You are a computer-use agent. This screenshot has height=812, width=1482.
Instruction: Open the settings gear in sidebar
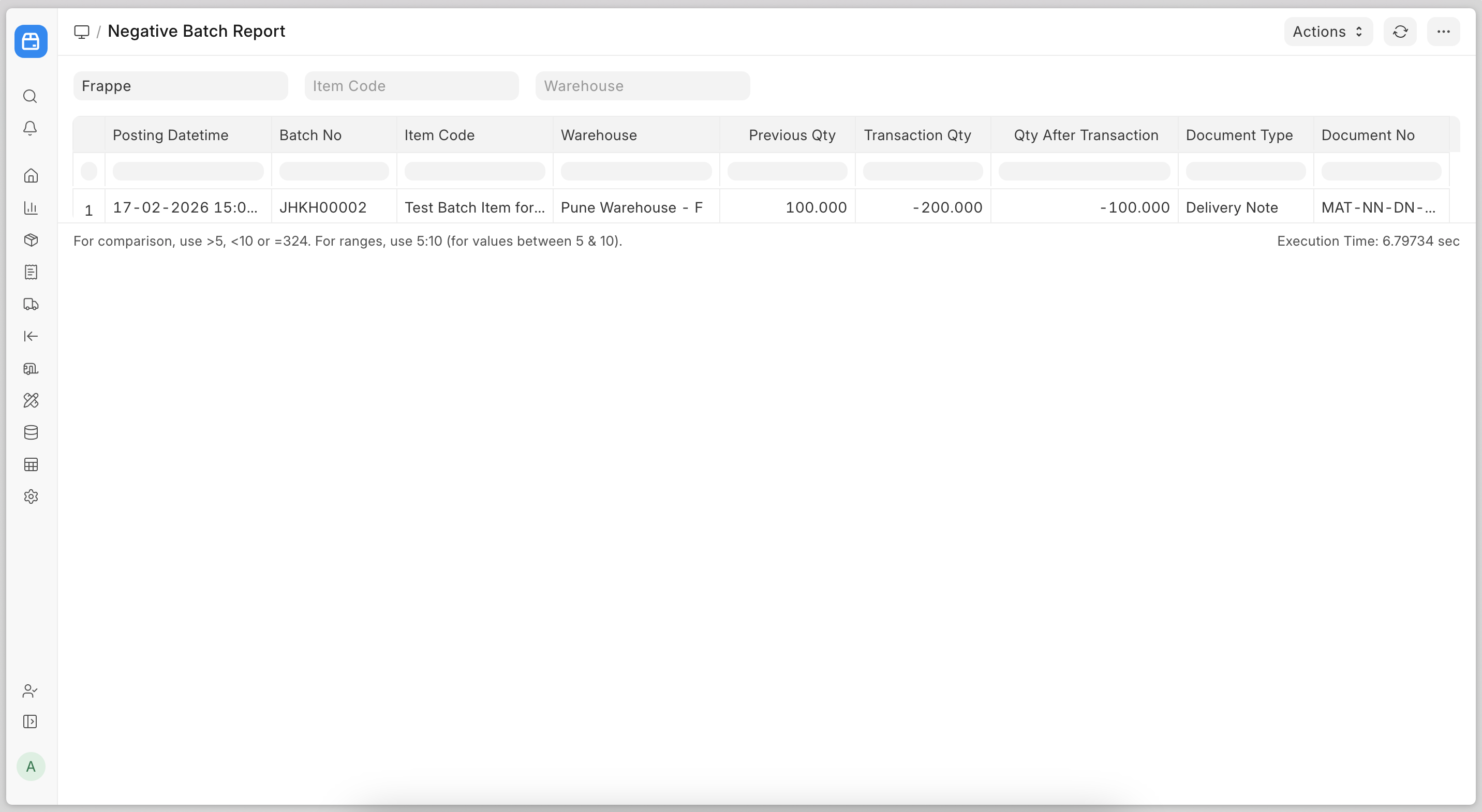31,497
